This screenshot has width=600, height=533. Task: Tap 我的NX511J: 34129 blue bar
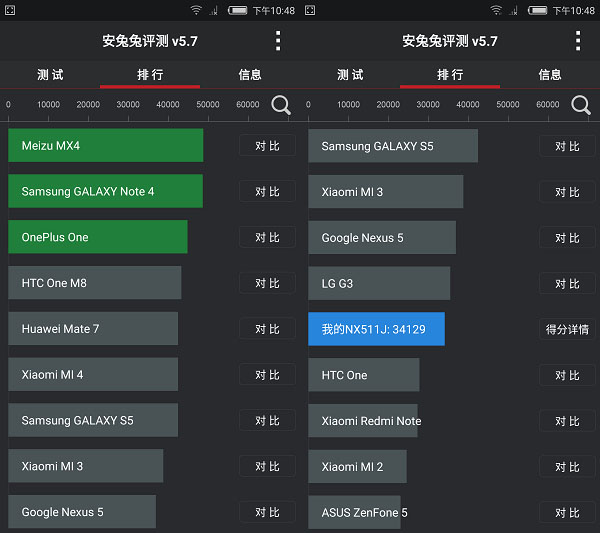(377, 329)
